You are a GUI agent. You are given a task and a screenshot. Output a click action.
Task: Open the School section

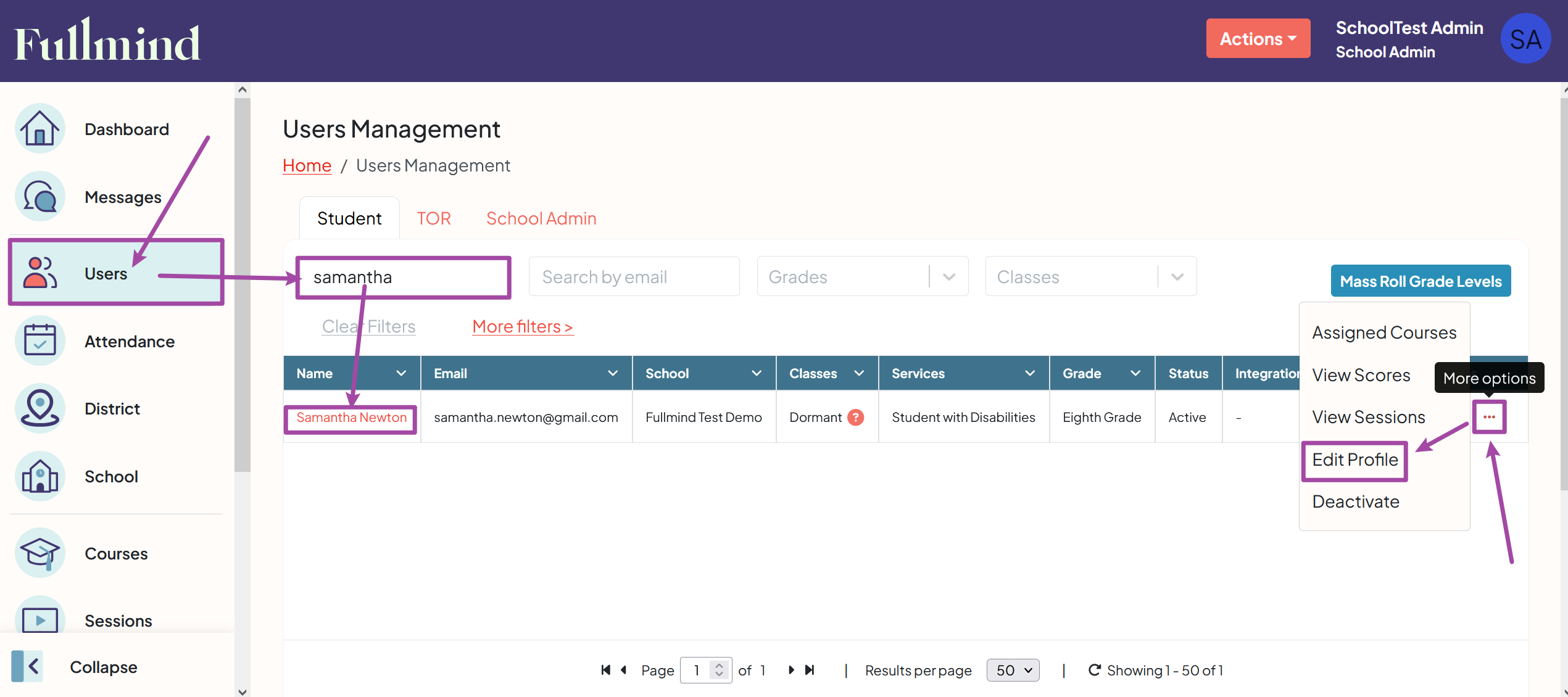coord(111,476)
